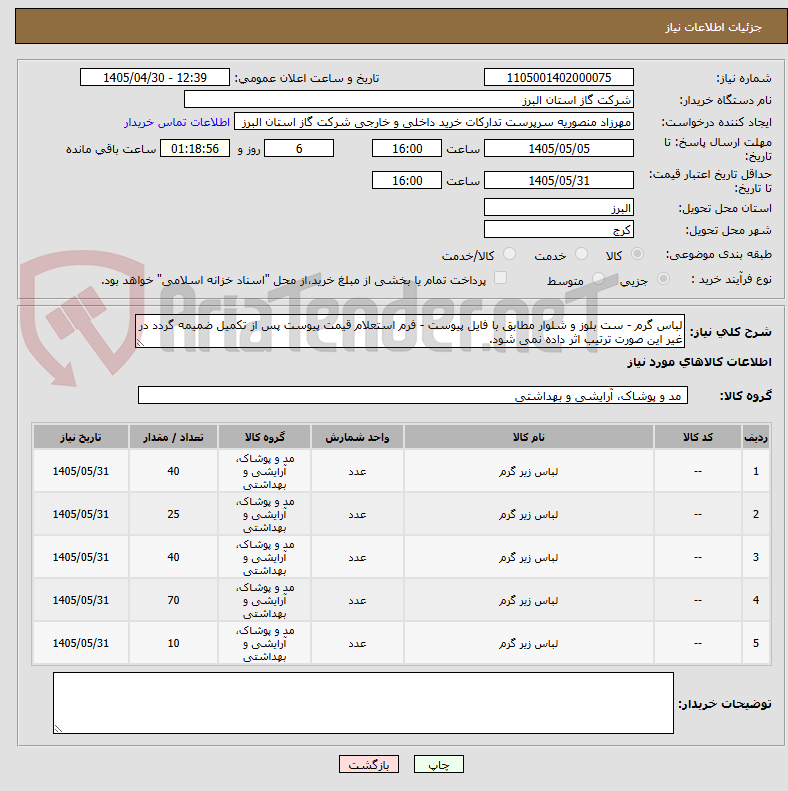Click unit عدد in row 4

tap(357, 600)
